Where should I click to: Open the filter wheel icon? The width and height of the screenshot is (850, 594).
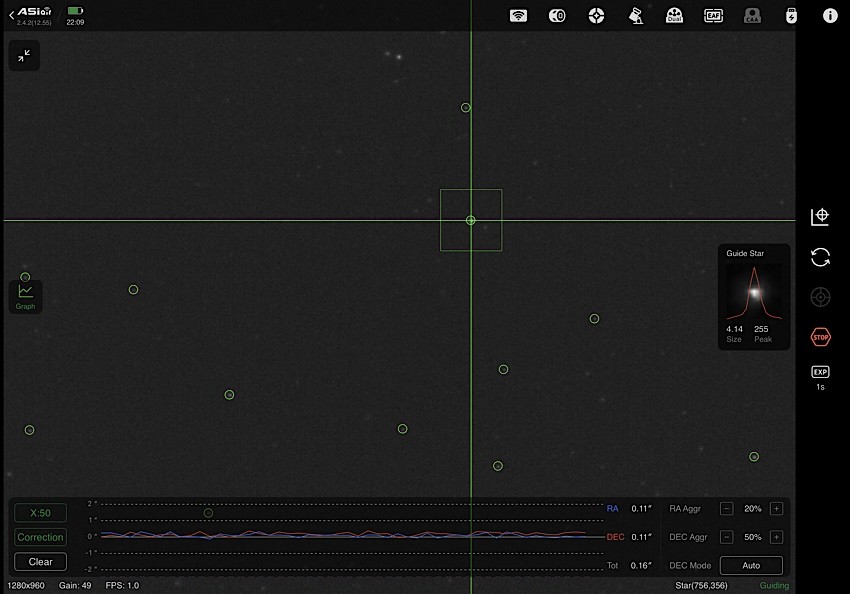coord(596,15)
